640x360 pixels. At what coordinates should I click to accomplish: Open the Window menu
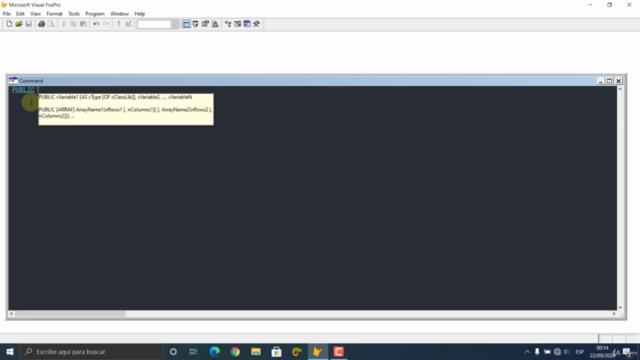(x=119, y=14)
